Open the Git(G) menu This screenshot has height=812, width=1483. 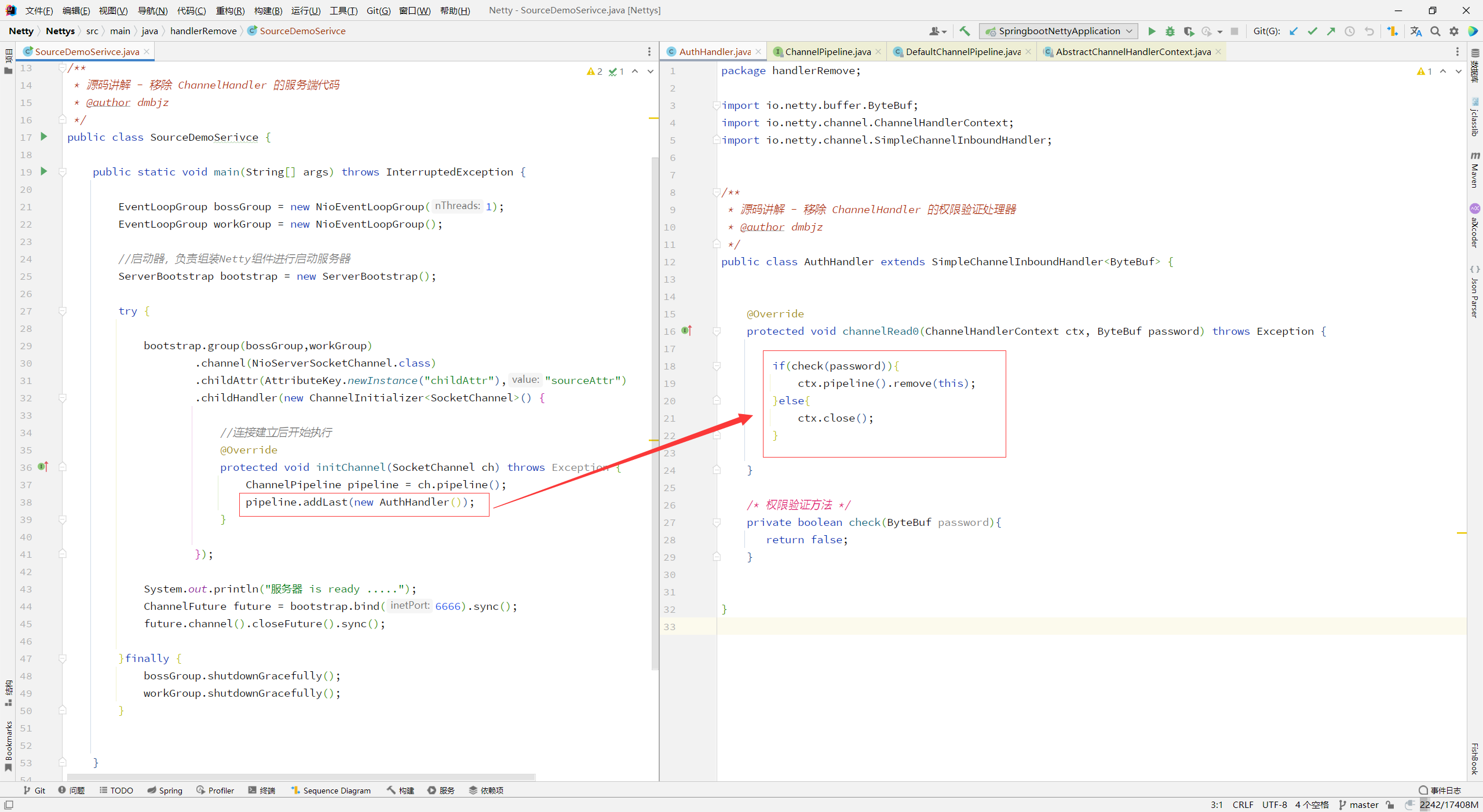pyautogui.click(x=378, y=10)
